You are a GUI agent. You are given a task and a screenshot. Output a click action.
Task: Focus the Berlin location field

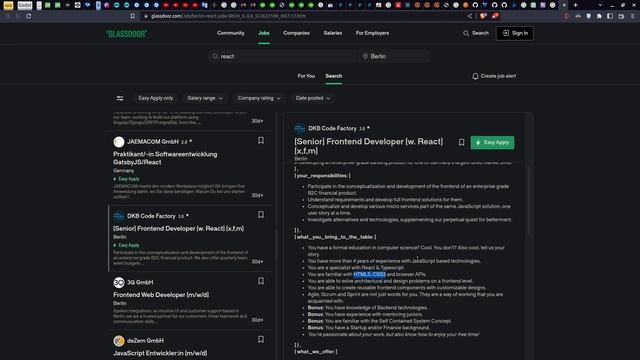coord(395,56)
